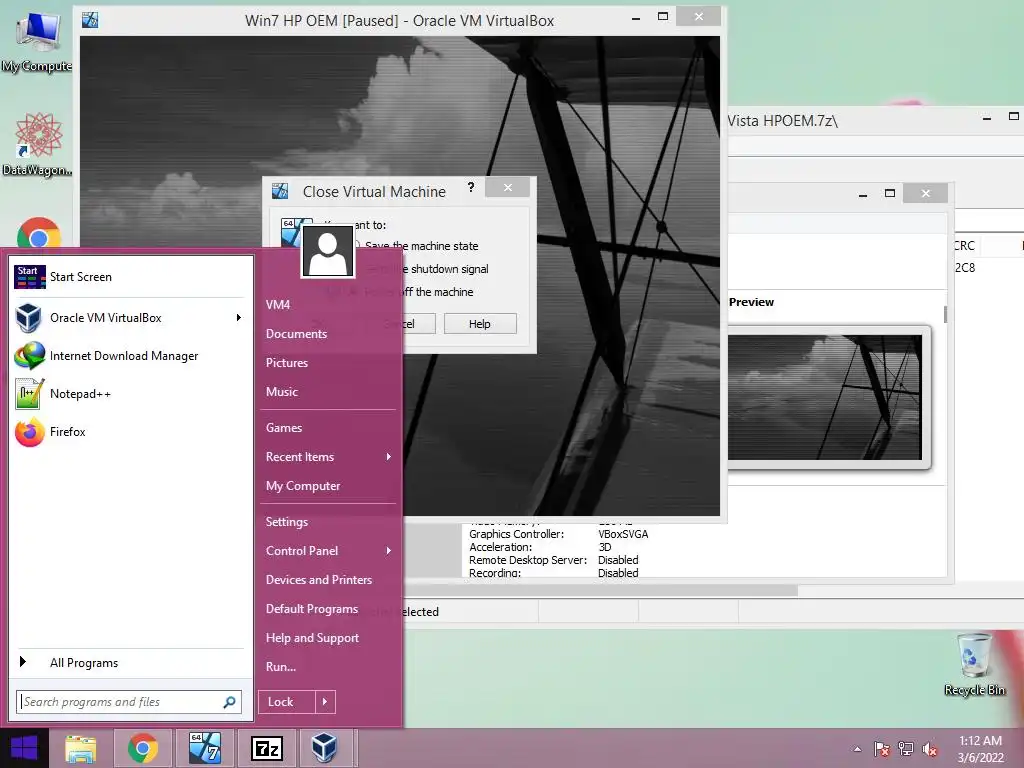
Task: Click the Action Center flag tray icon
Action: click(x=882, y=749)
